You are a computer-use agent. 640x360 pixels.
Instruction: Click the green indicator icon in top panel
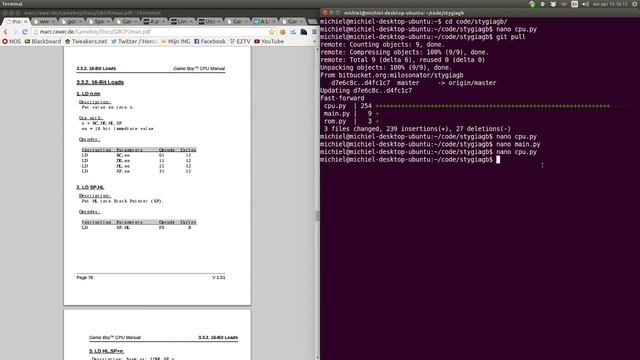[x=531, y=4]
